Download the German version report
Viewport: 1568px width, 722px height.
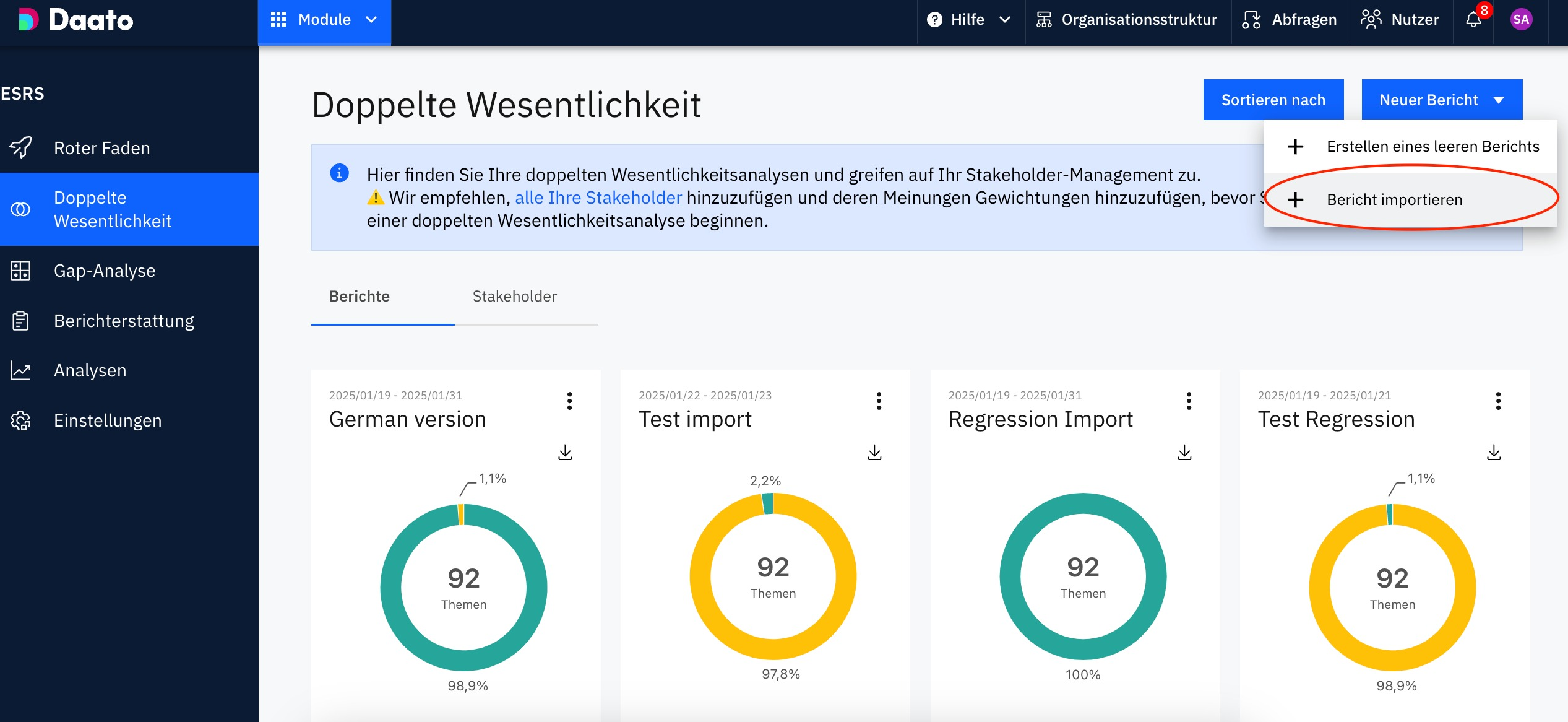565,453
